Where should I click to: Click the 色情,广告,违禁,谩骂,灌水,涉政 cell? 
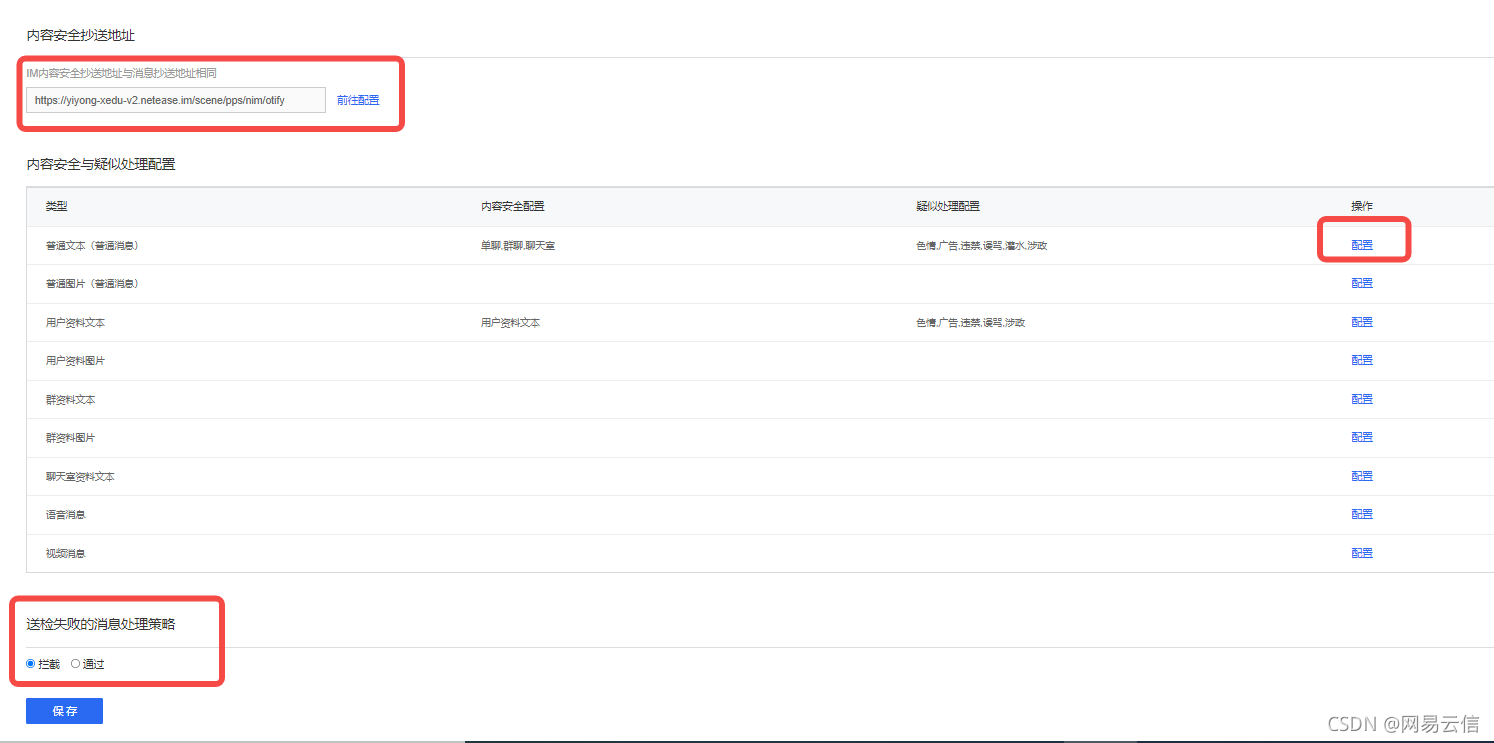pyautogui.click(x=981, y=245)
